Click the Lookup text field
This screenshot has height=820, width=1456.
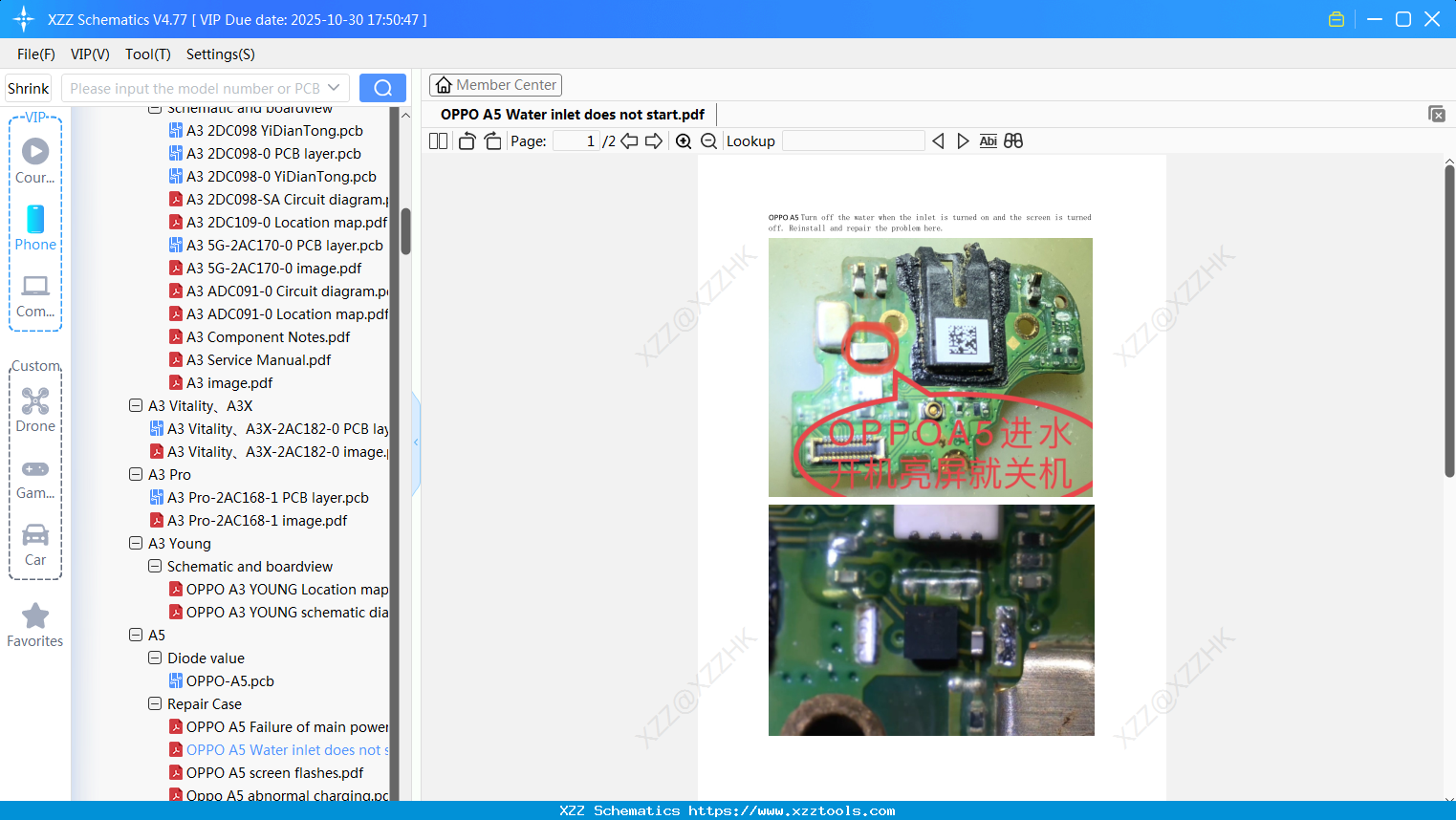coord(854,141)
